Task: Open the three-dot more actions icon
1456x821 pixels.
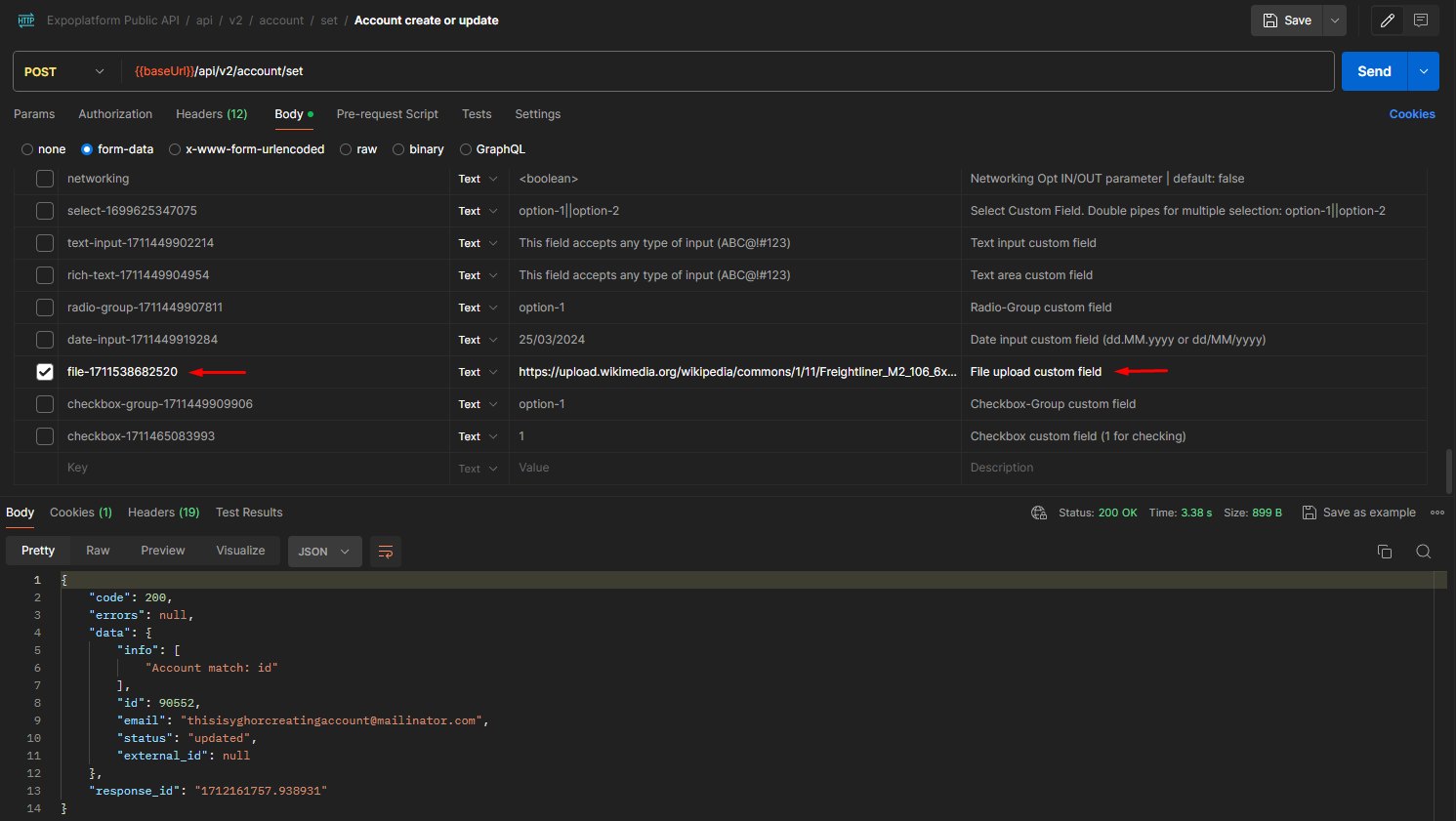Action: pyautogui.click(x=1436, y=512)
